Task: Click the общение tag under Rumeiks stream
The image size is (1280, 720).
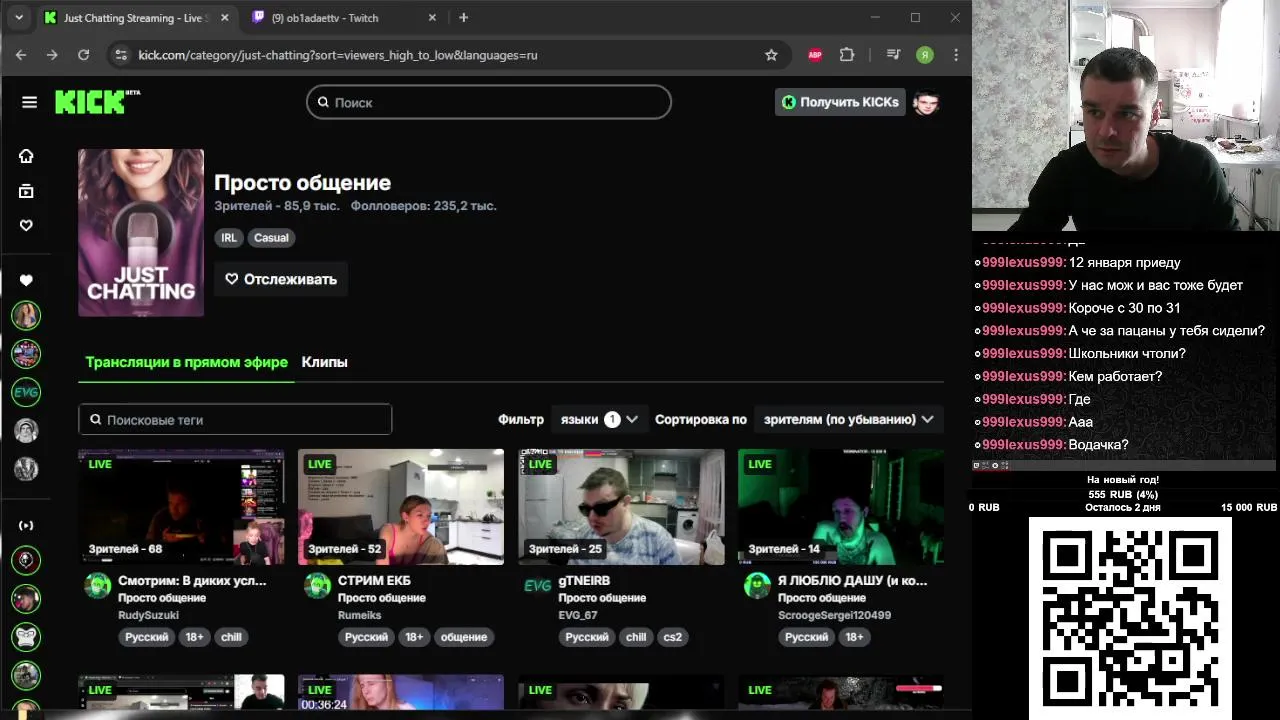Action: 464,637
